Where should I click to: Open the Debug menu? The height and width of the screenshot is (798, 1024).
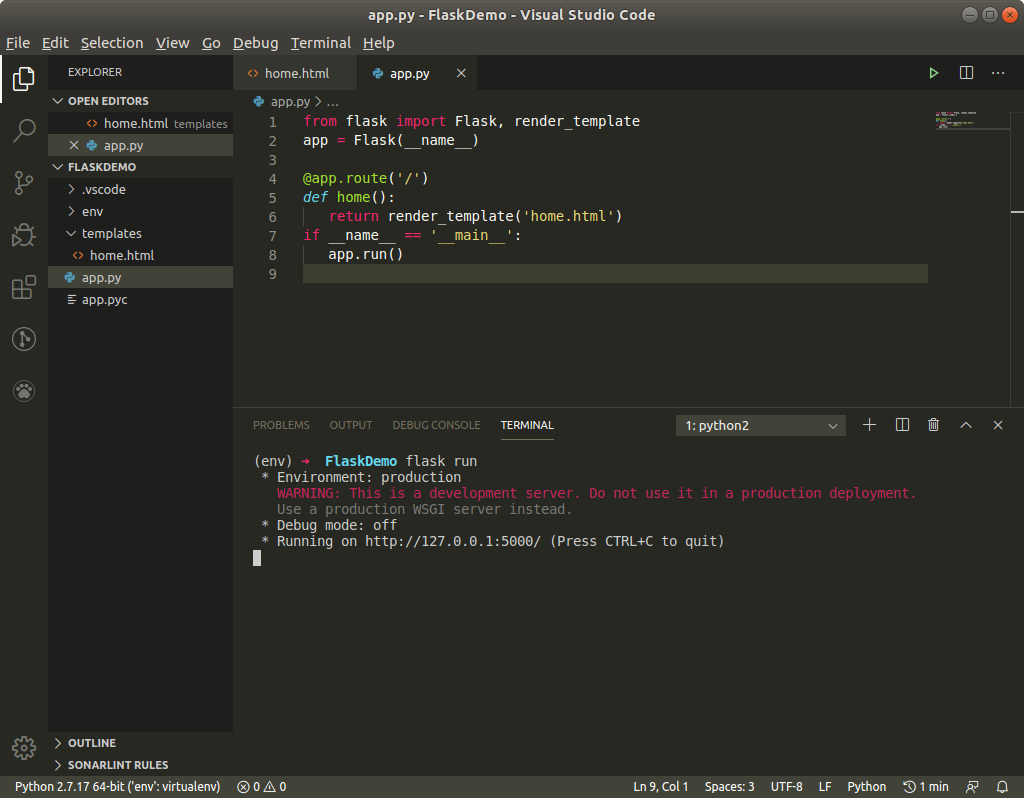tap(255, 43)
